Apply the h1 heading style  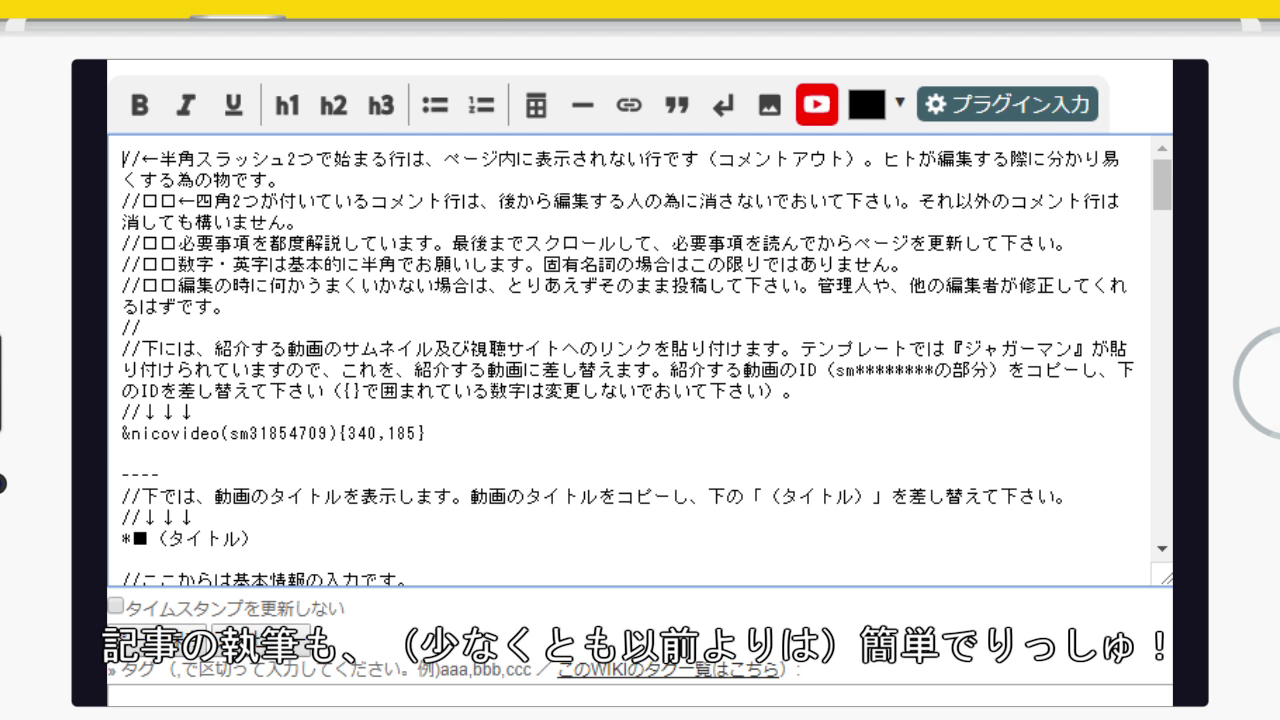point(288,104)
